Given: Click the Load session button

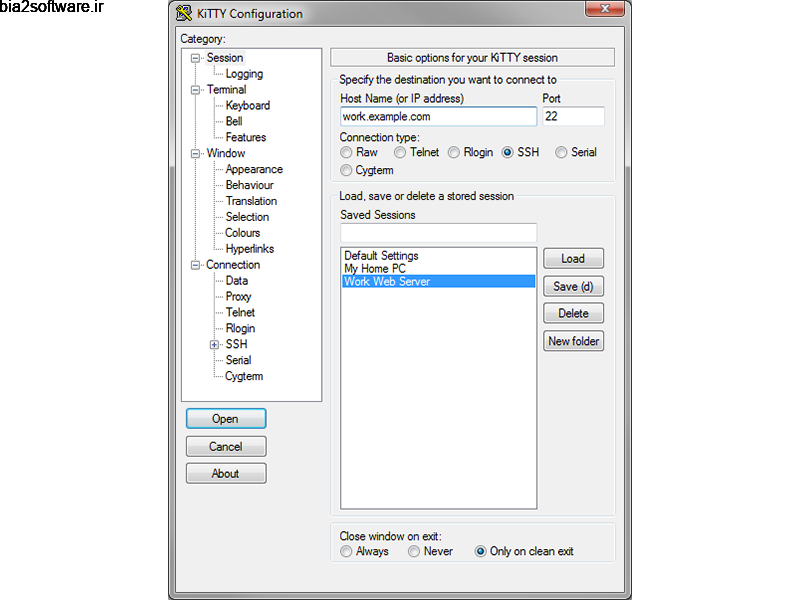Looking at the screenshot, I should (x=573, y=258).
